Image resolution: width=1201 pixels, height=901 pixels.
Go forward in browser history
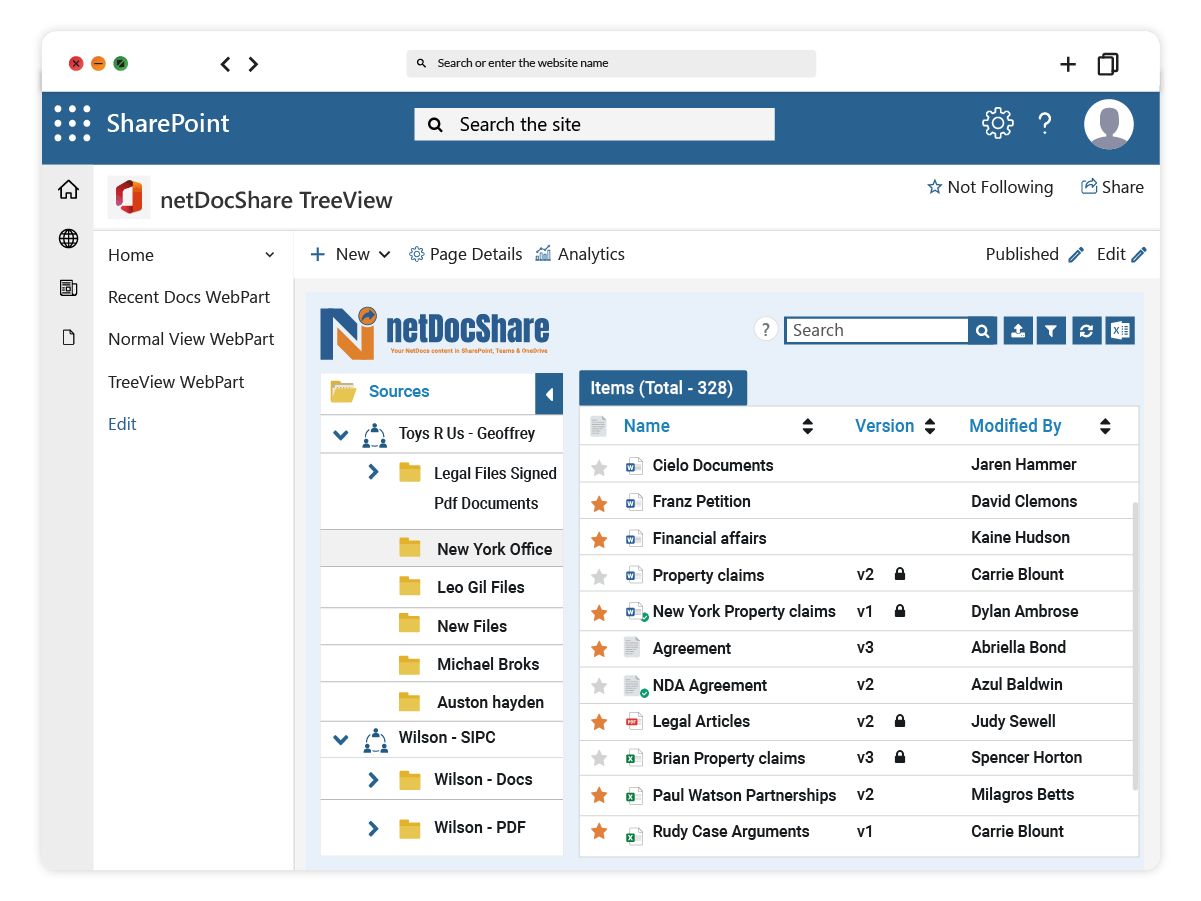(x=253, y=64)
